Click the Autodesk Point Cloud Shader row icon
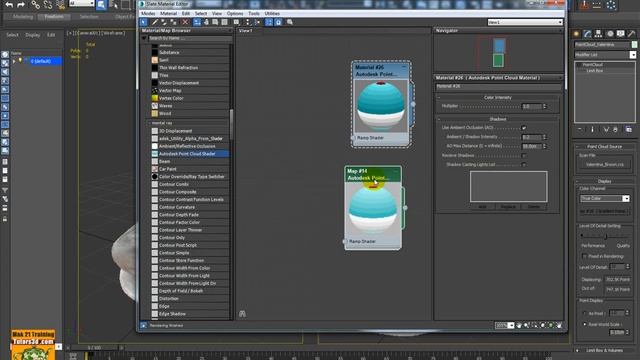 [x=155, y=154]
